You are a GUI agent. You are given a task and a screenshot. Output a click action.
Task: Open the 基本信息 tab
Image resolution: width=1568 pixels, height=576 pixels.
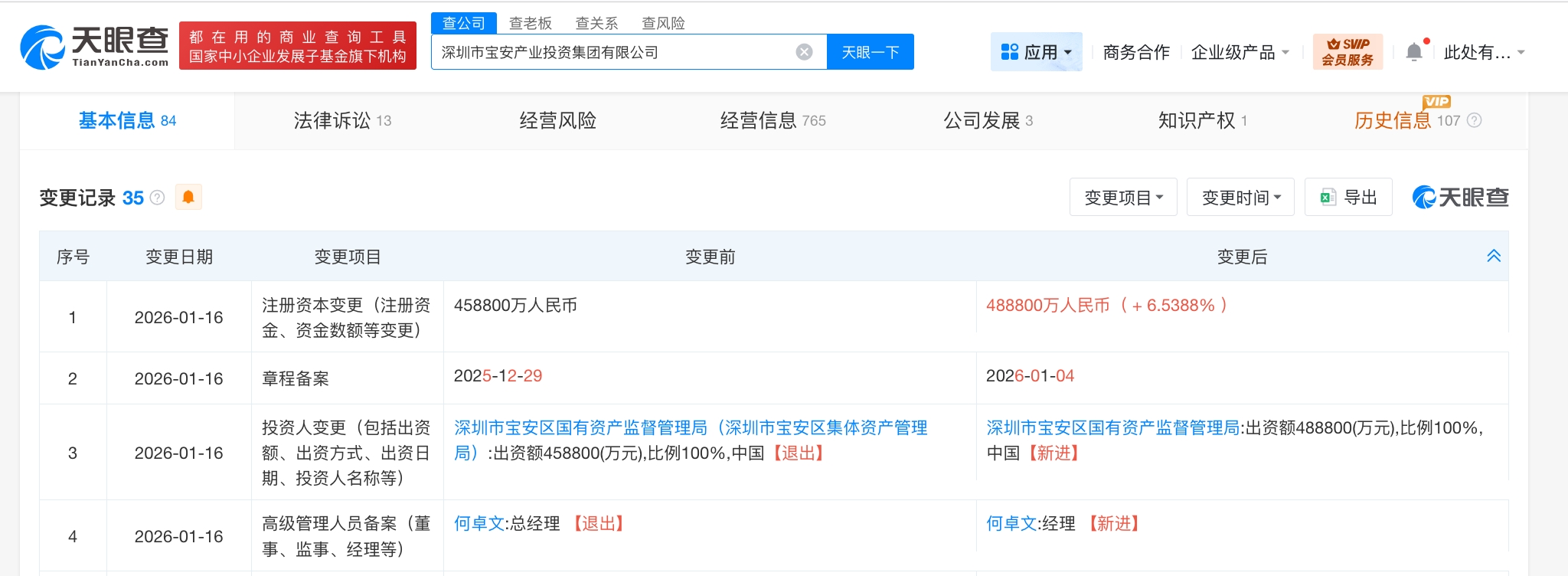click(x=127, y=120)
